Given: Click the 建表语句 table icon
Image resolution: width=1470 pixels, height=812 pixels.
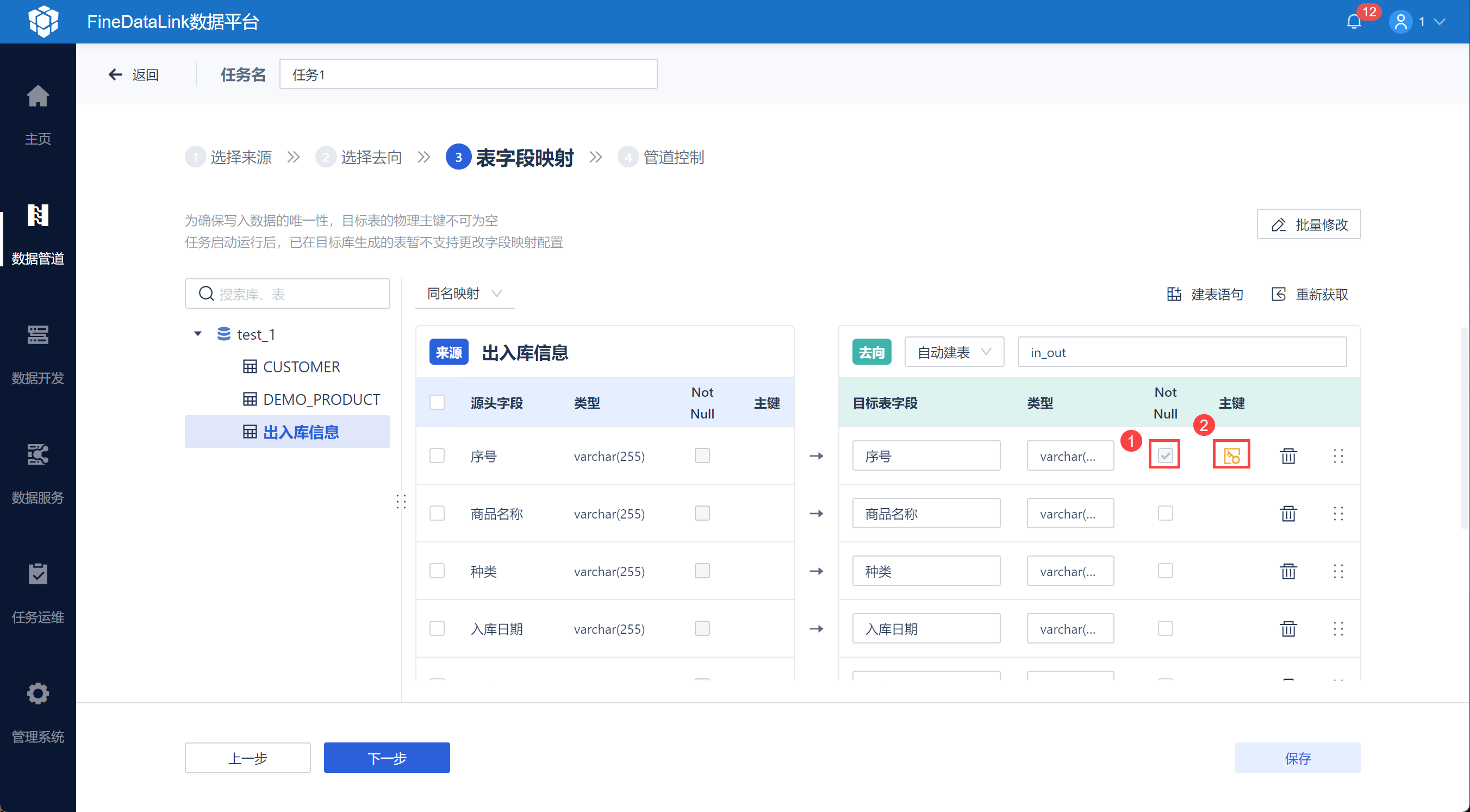Looking at the screenshot, I should point(1174,295).
